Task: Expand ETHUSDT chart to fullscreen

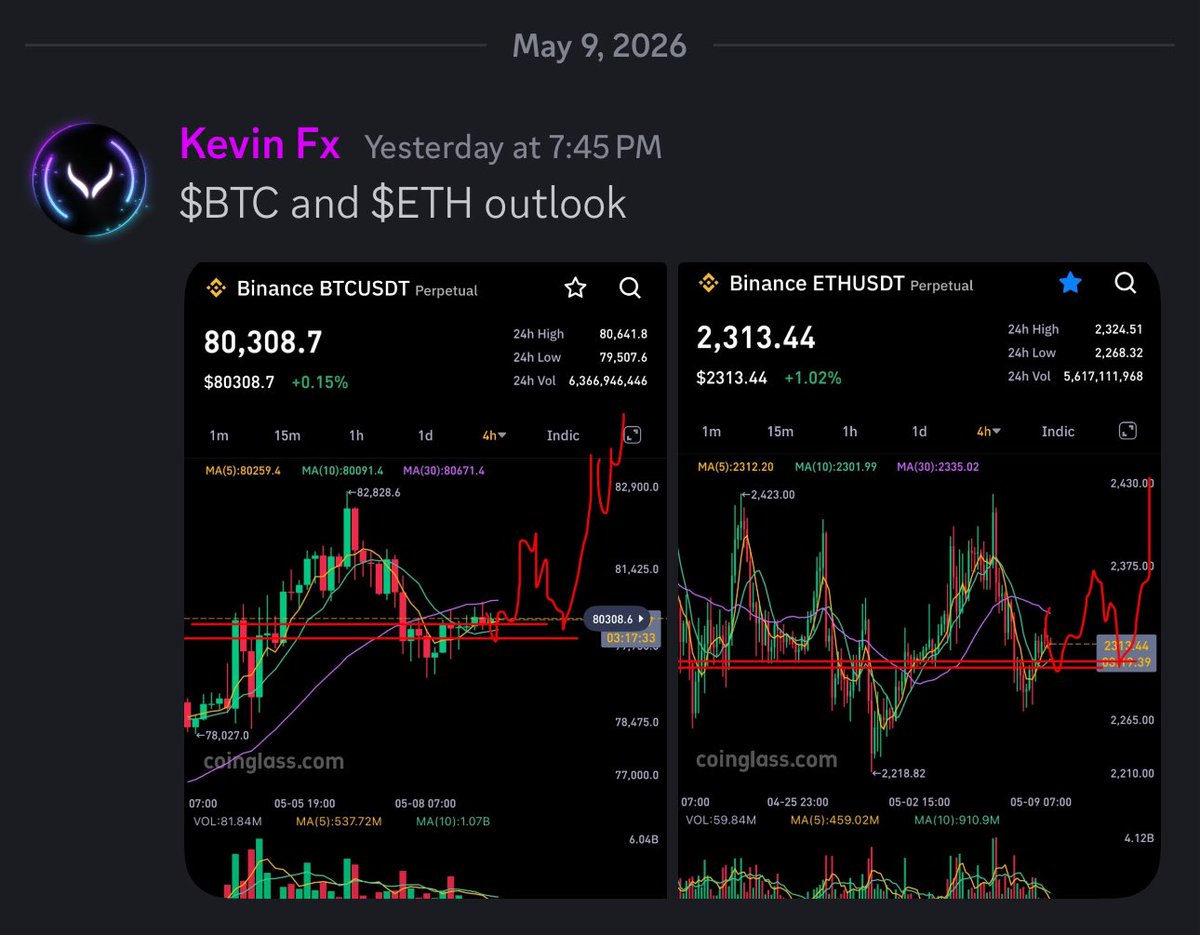Action: pyautogui.click(x=1127, y=430)
